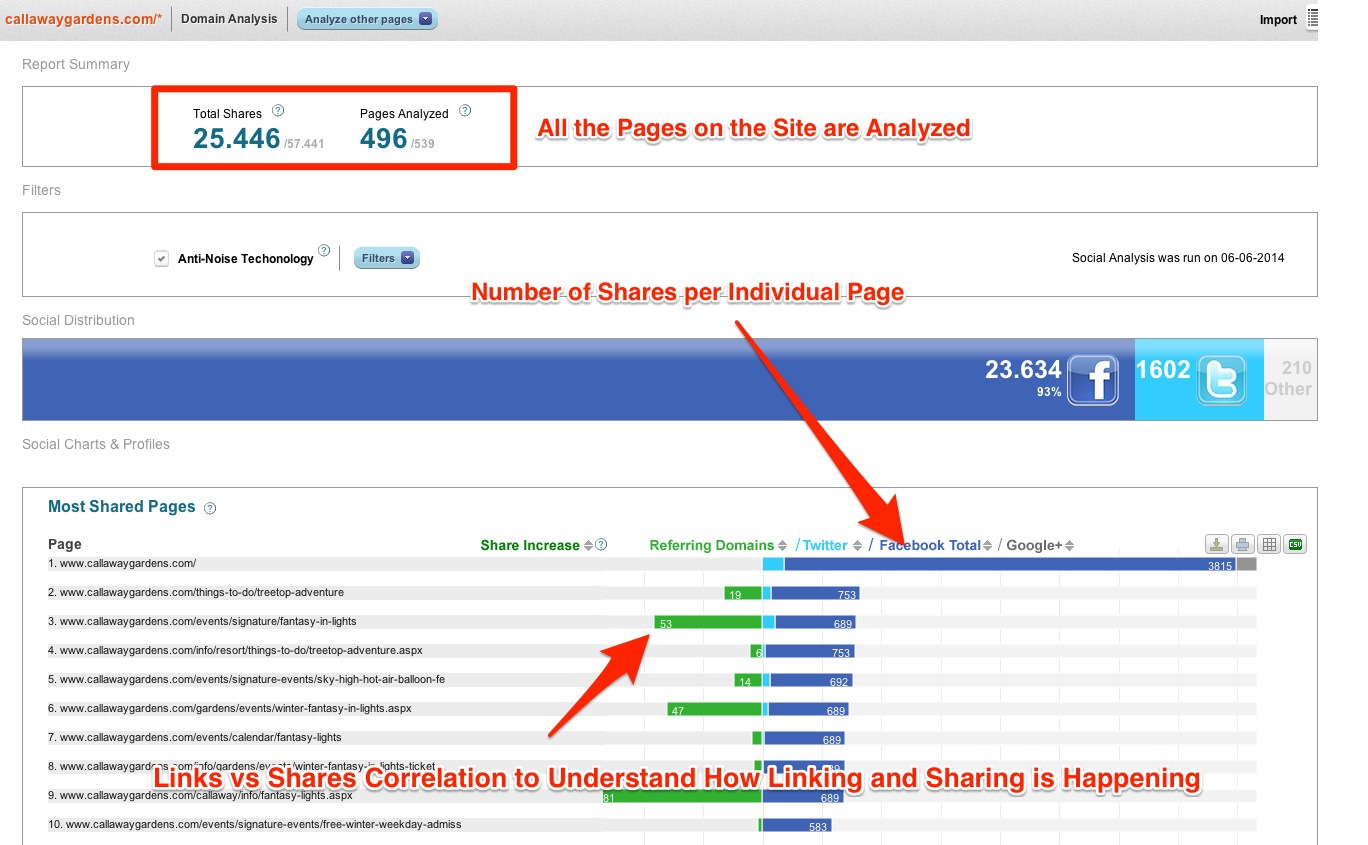Click the download icon above Most Shared Pages
1368x845 pixels.
pos(1217,544)
